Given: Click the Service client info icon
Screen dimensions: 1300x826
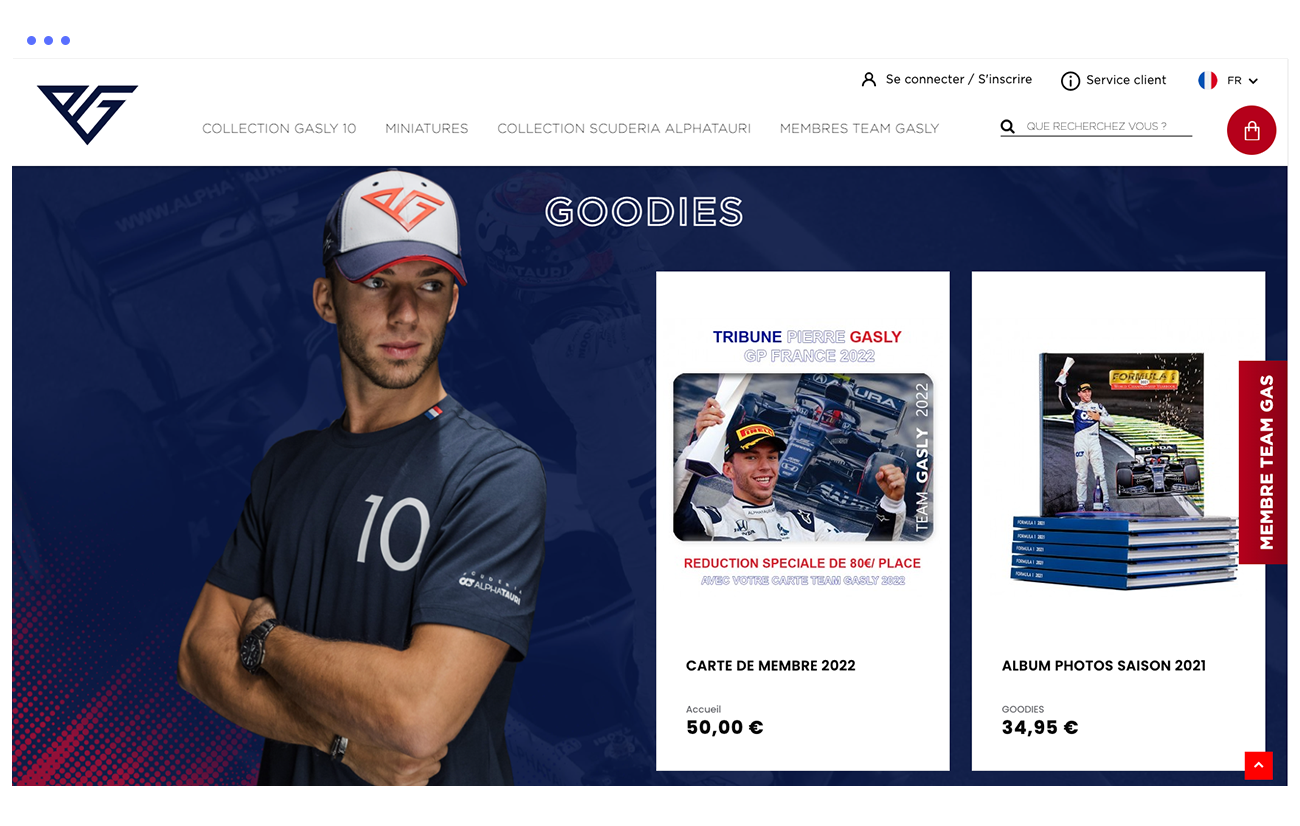Looking at the screenshot, I should pyautogui.click(x=1070, y=81).
